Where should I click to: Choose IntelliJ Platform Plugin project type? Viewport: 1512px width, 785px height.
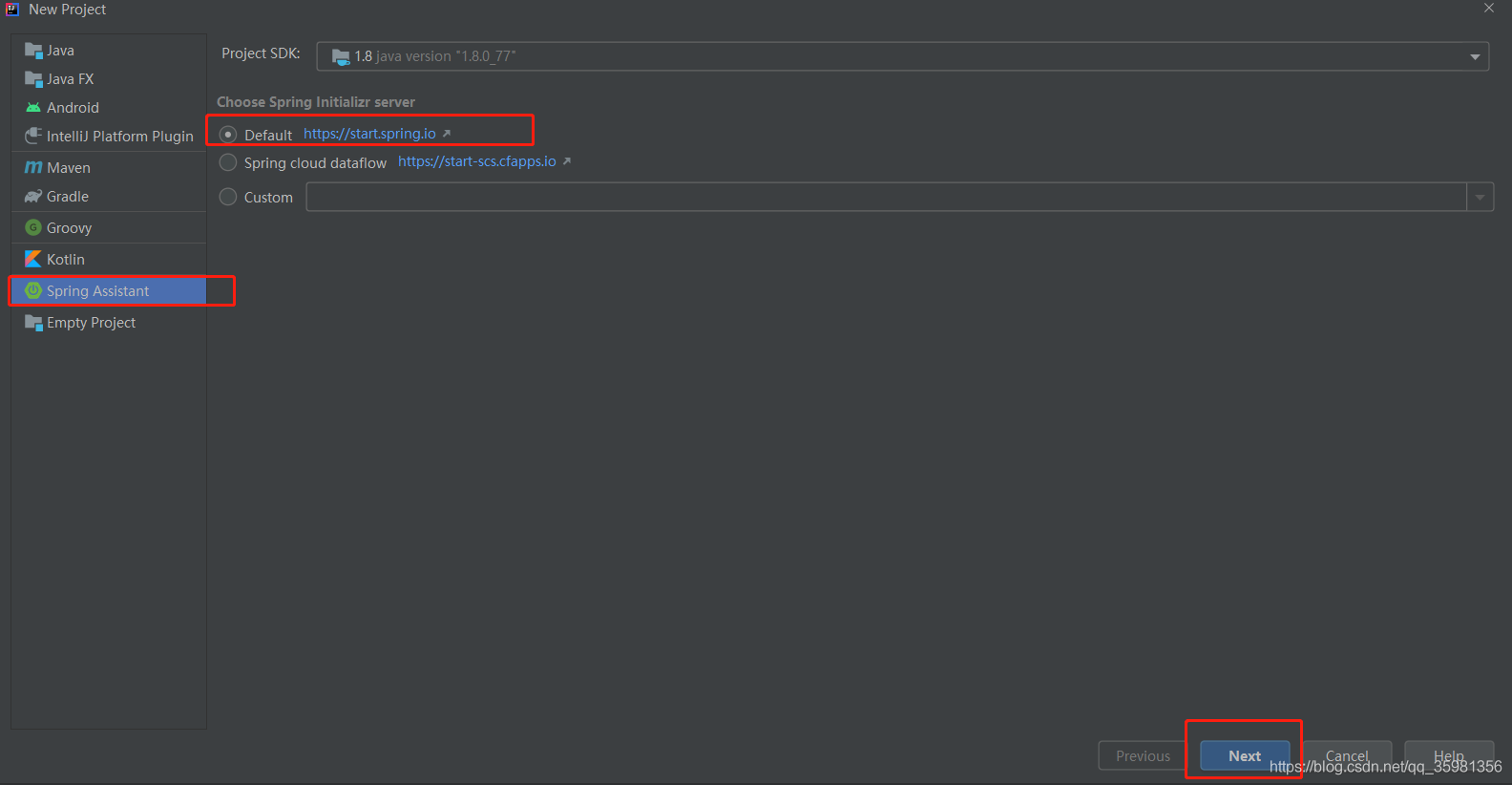coord(109,137)
